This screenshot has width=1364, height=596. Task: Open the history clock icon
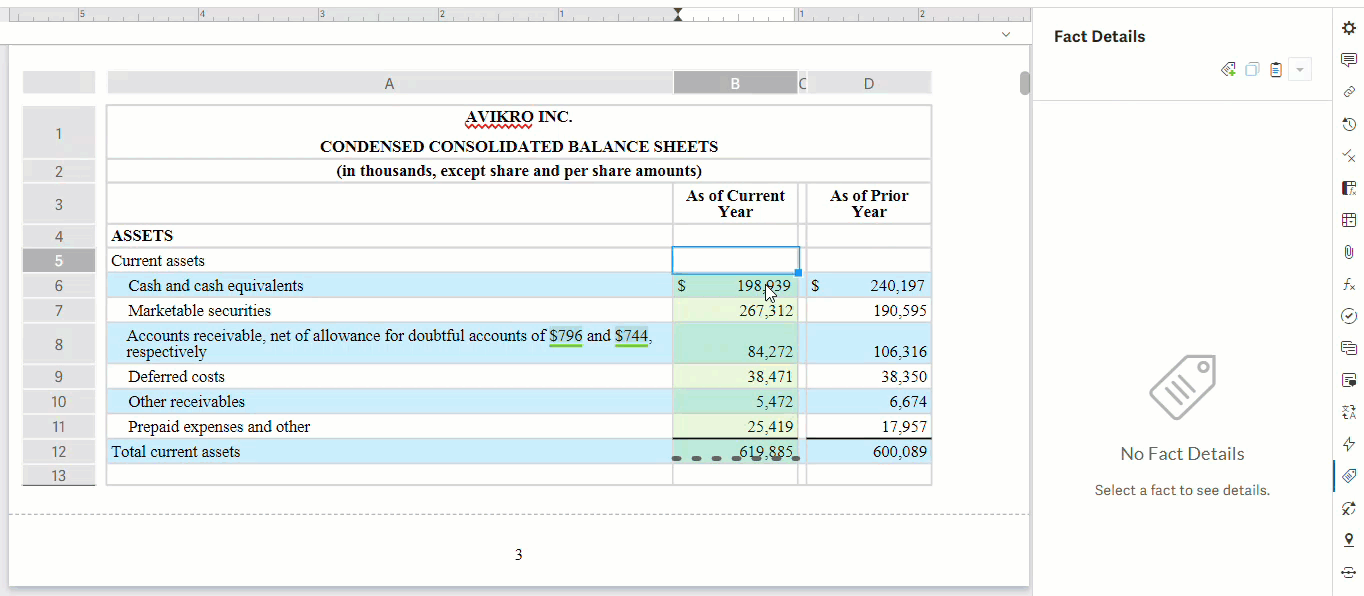[x=1348, y=124]
